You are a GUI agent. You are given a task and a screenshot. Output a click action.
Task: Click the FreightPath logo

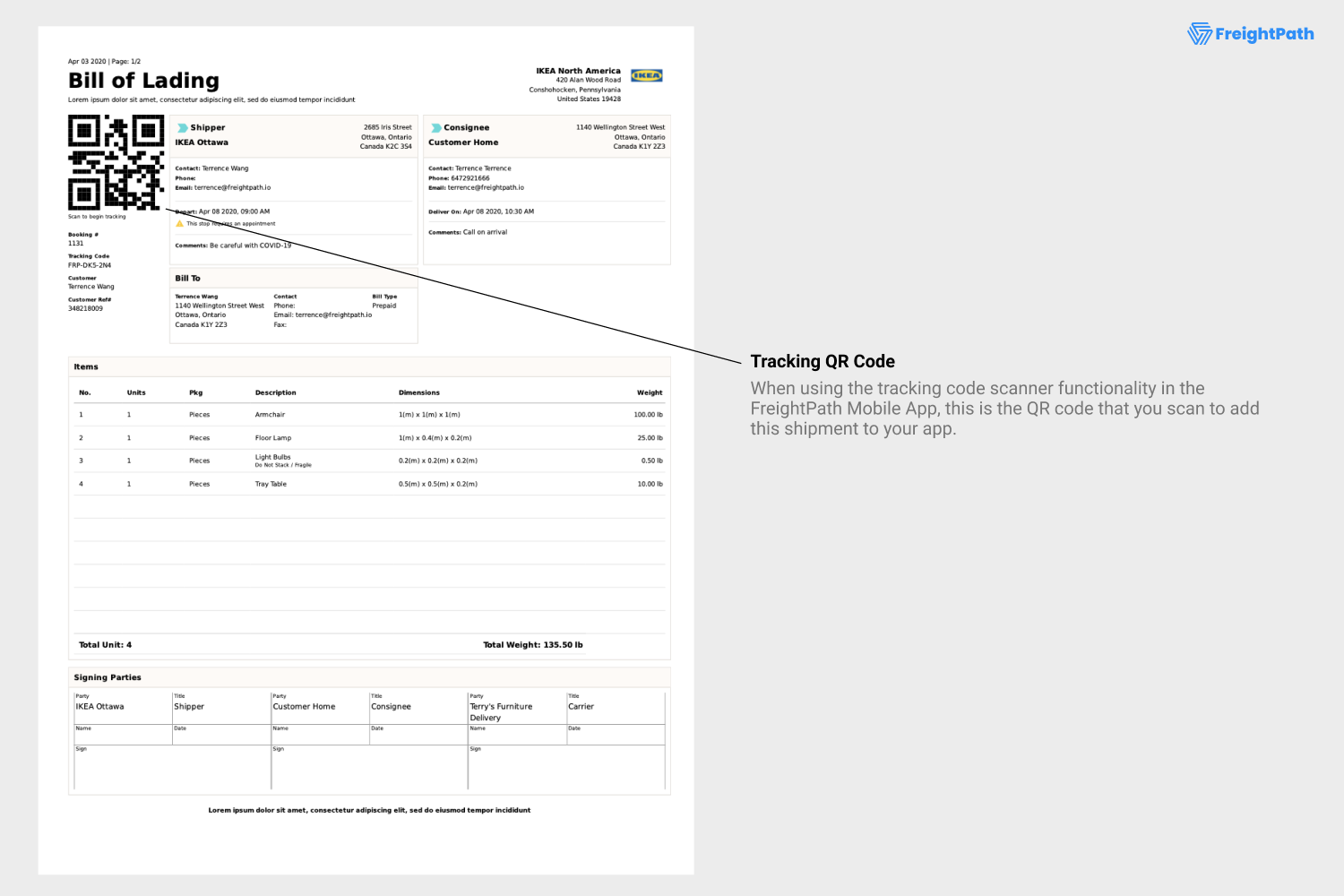click(1251, 34)
